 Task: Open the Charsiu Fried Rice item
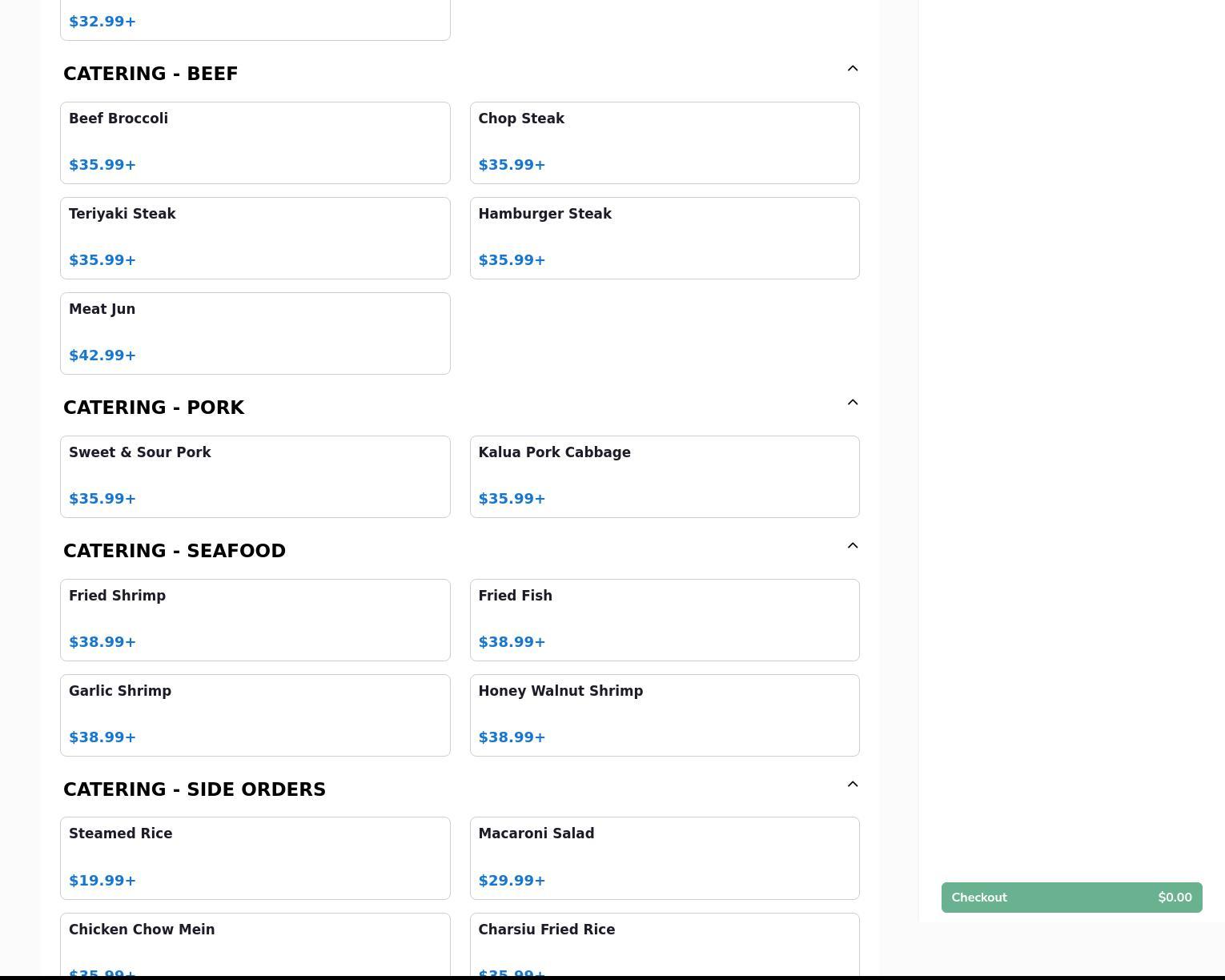point(664,945)
